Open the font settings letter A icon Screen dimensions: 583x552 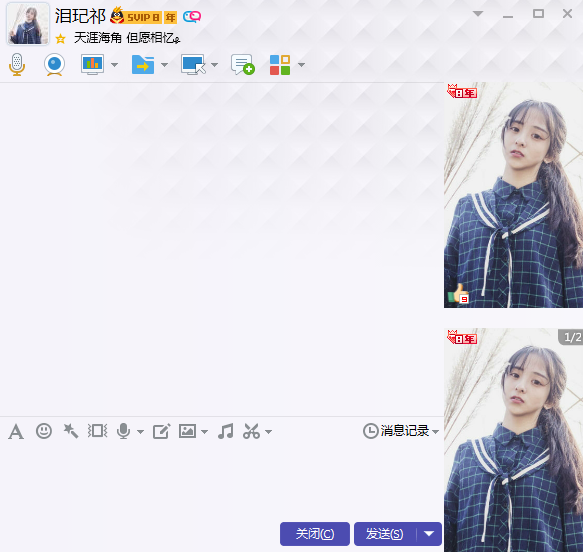coord(16,432)
